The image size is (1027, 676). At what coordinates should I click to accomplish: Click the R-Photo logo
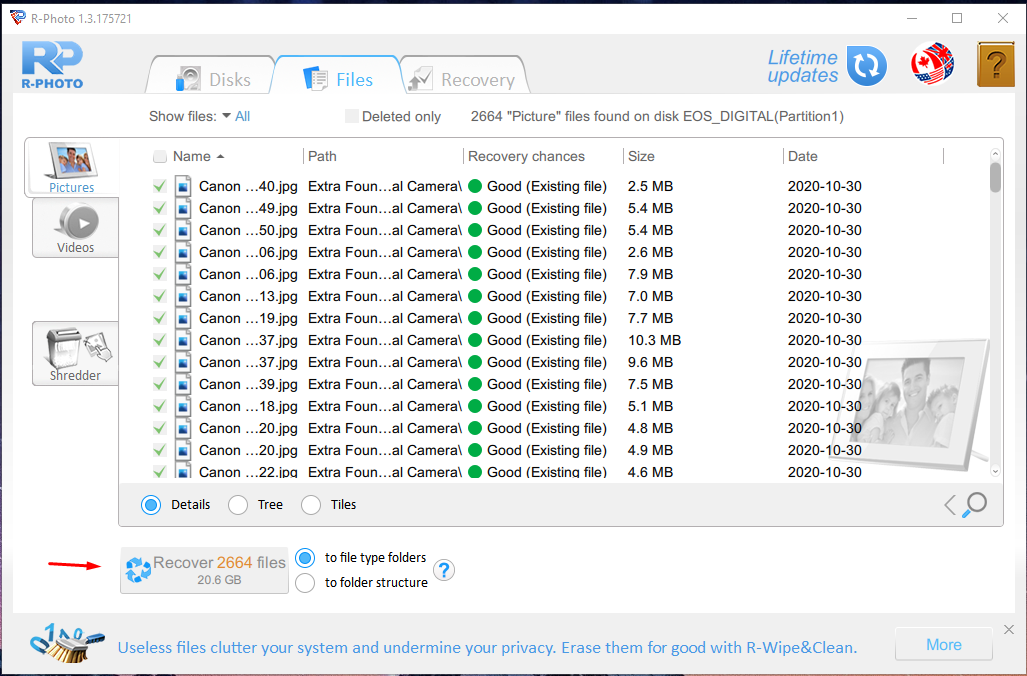pos(52,65)
